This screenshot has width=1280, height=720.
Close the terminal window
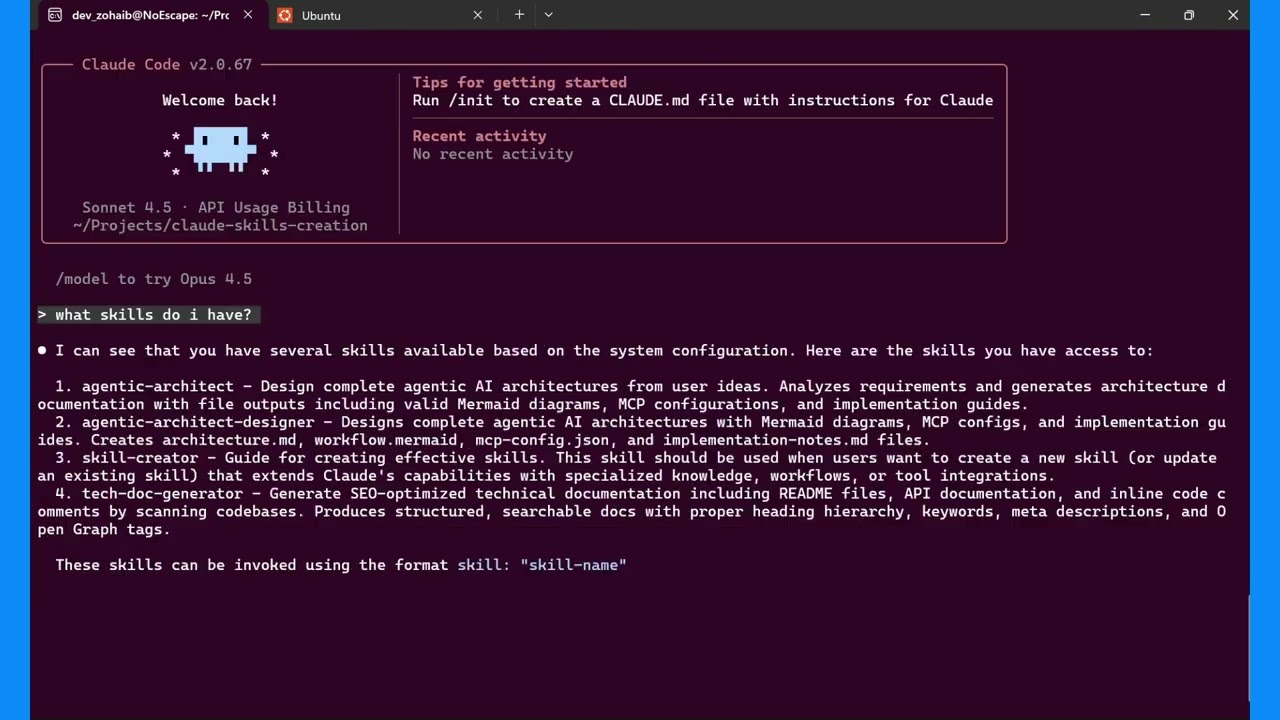(x=1233, y=15)
